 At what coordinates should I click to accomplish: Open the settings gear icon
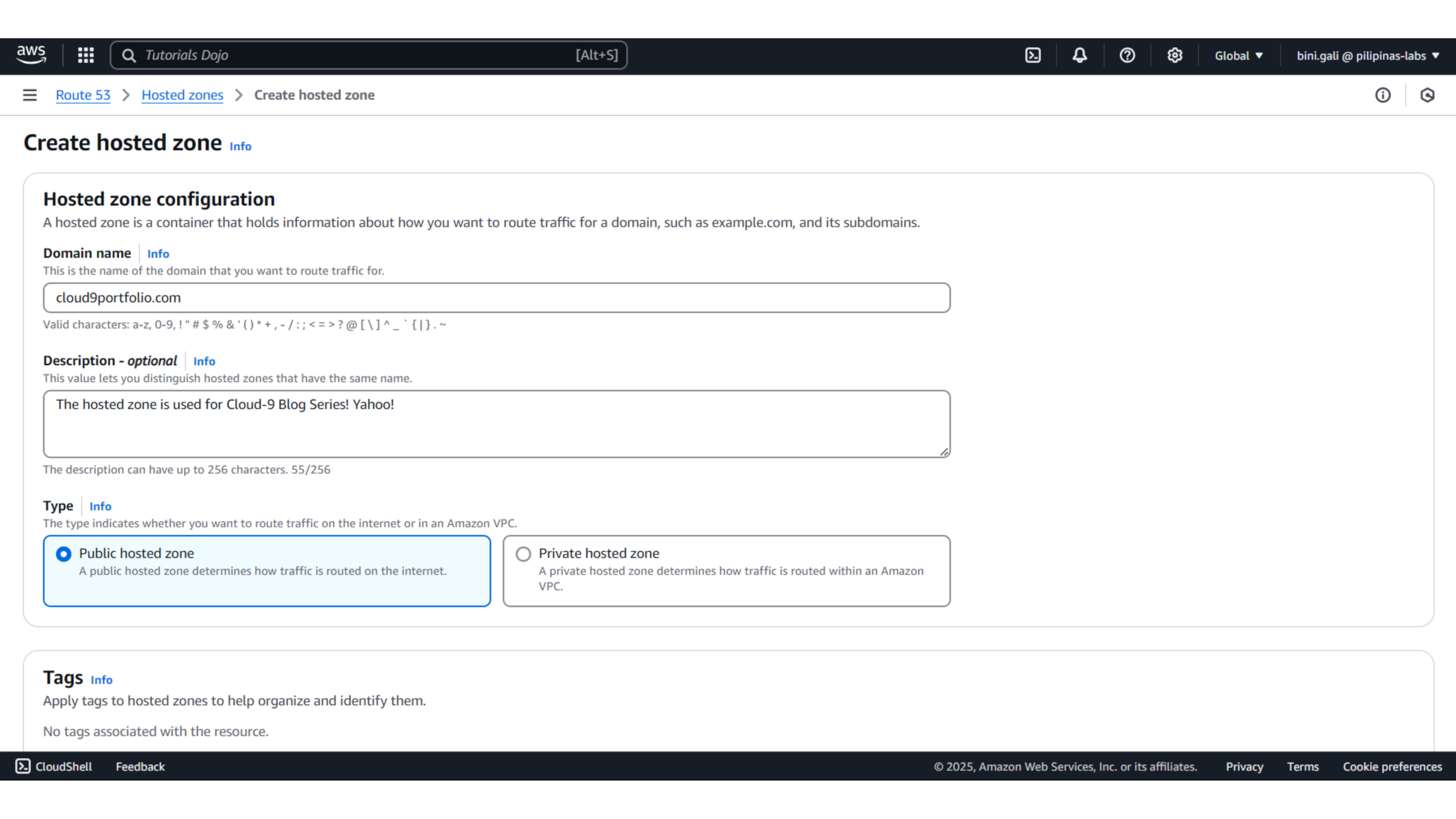pyautogui.click(x=1174, y=55)
